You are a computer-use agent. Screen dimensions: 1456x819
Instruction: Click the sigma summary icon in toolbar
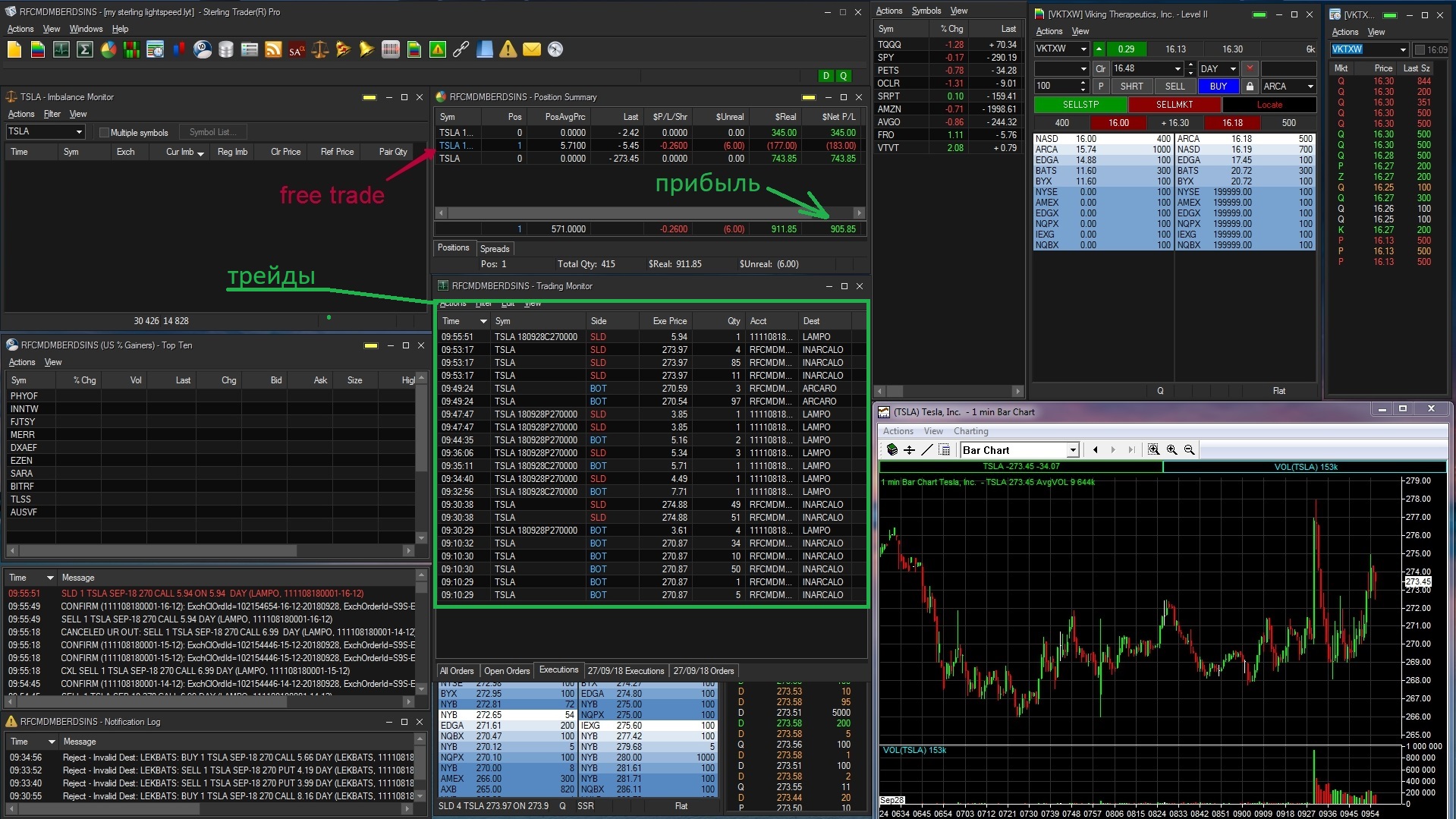pyautogui.click(x=85, y=50)
